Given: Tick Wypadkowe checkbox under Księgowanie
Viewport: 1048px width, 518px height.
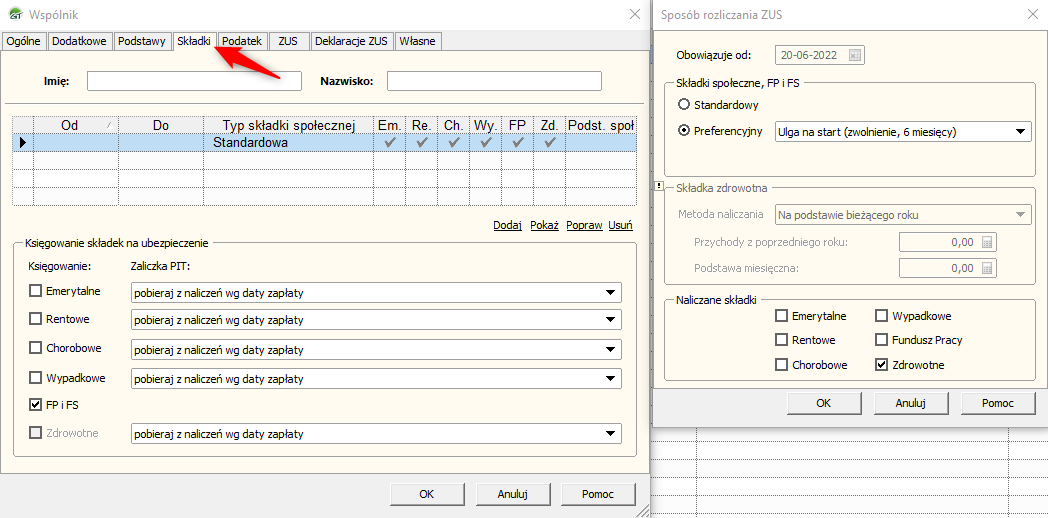Looking at the screenshot, I should (35, 378).
